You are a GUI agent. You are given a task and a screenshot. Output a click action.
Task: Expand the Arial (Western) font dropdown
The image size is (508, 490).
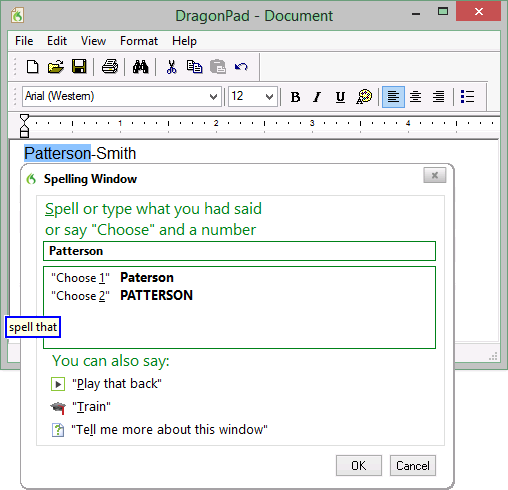213,97
